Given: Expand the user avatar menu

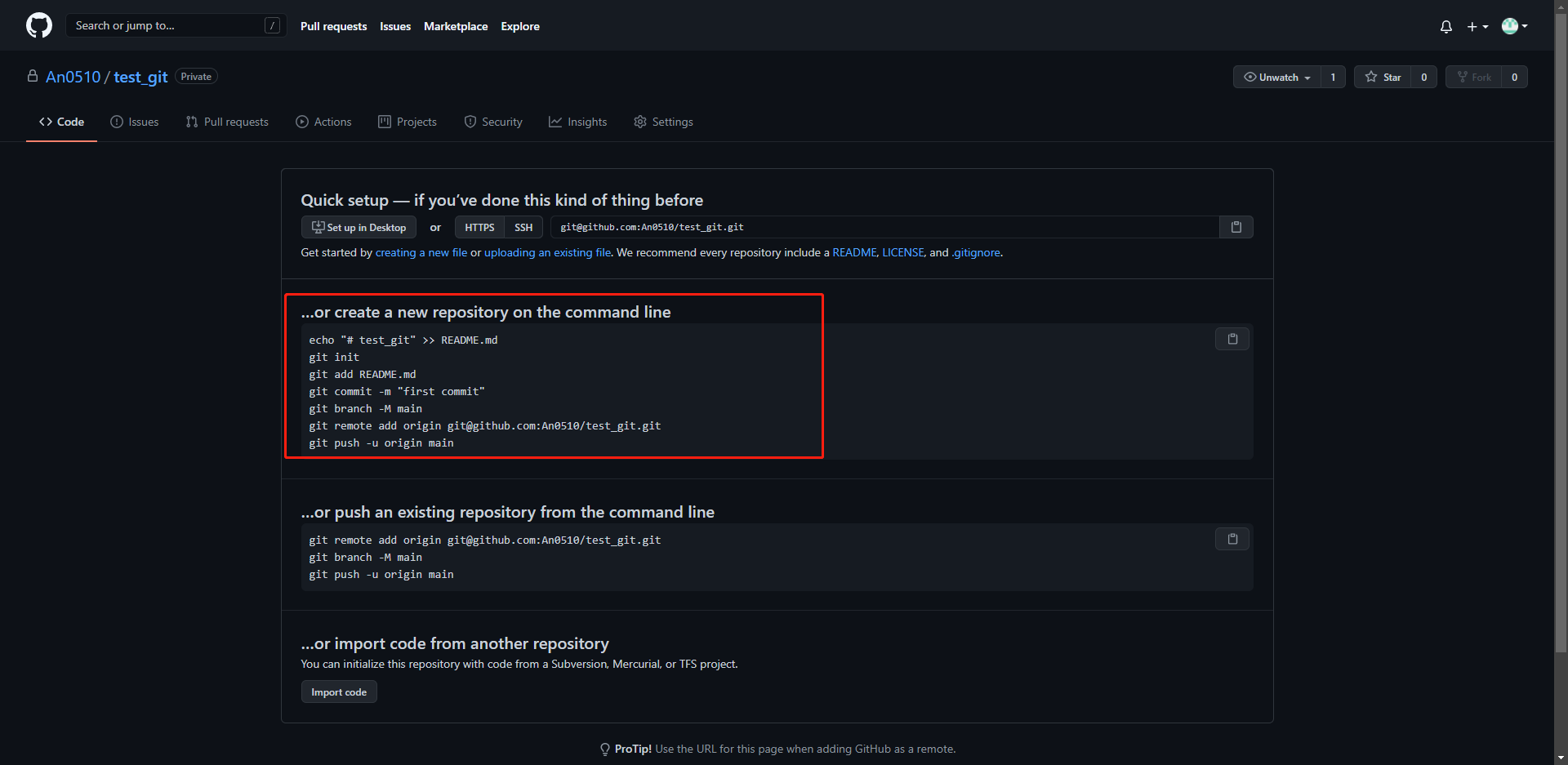Looking at the screenshot, I should click(1514, 26).
